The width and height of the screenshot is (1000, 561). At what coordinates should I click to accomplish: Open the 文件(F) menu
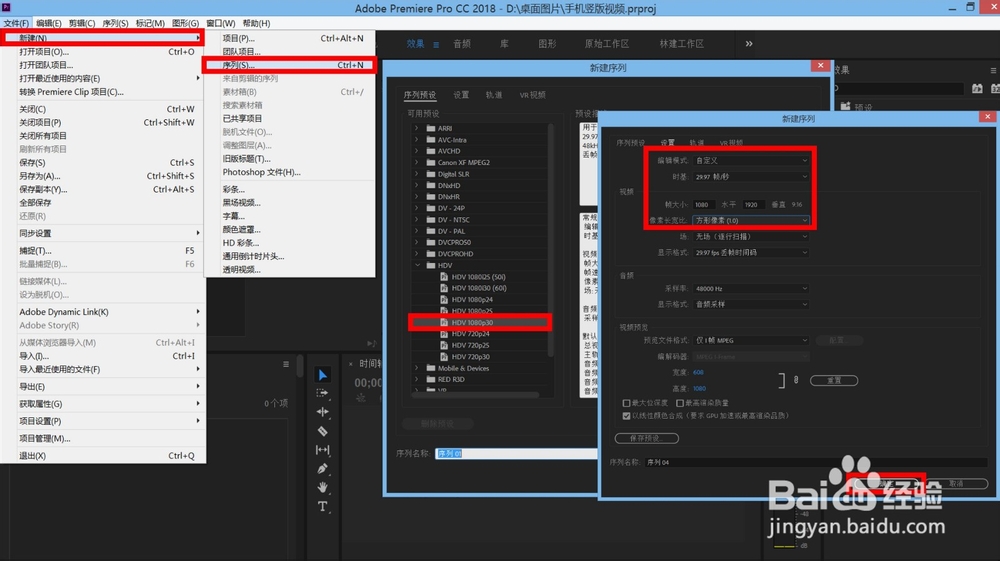16,23
